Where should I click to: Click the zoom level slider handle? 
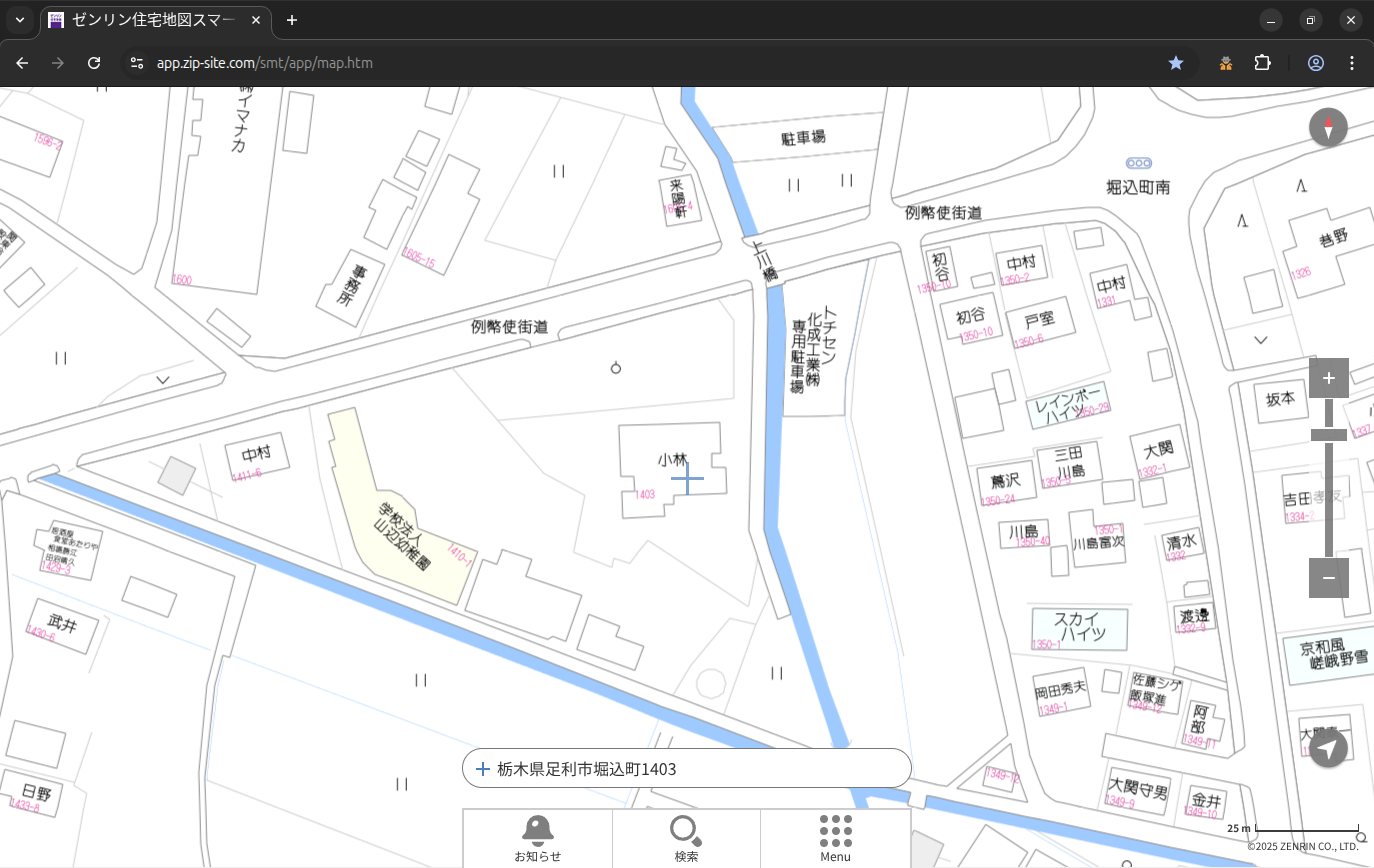(x=1328, y=434)
